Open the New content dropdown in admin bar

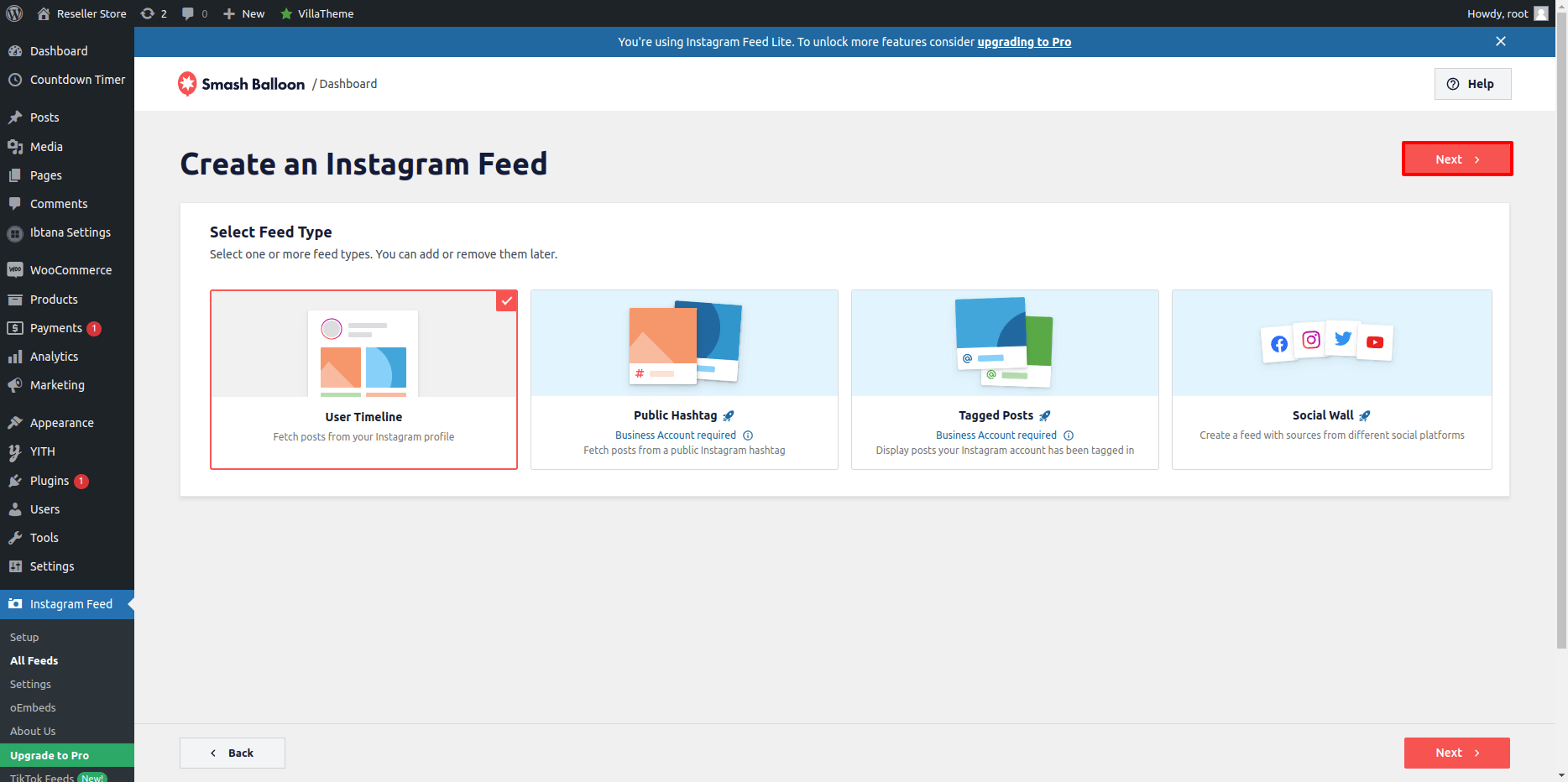[244, 13]
